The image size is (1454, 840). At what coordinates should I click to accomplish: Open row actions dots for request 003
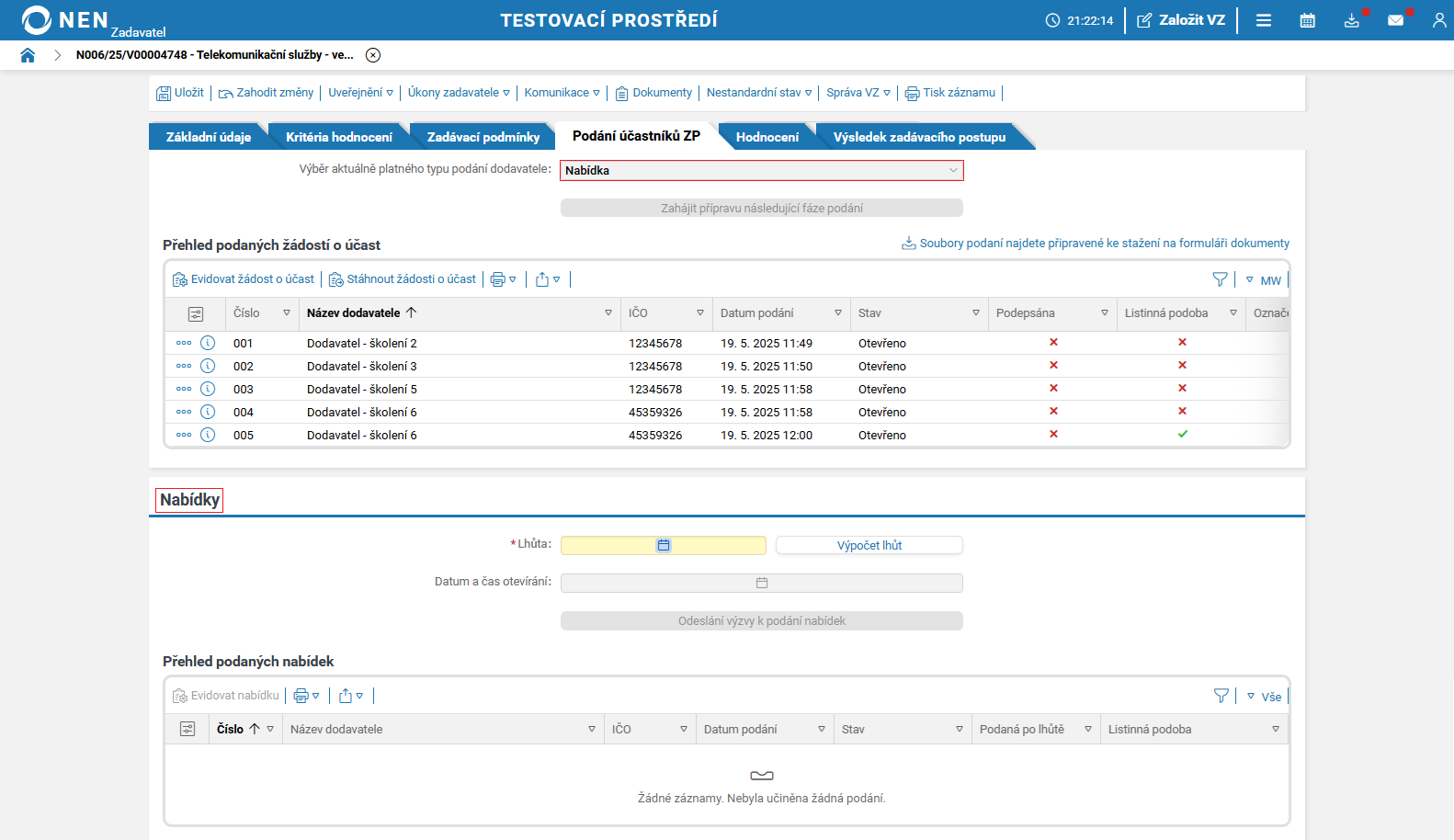click(x=184, y=389)
